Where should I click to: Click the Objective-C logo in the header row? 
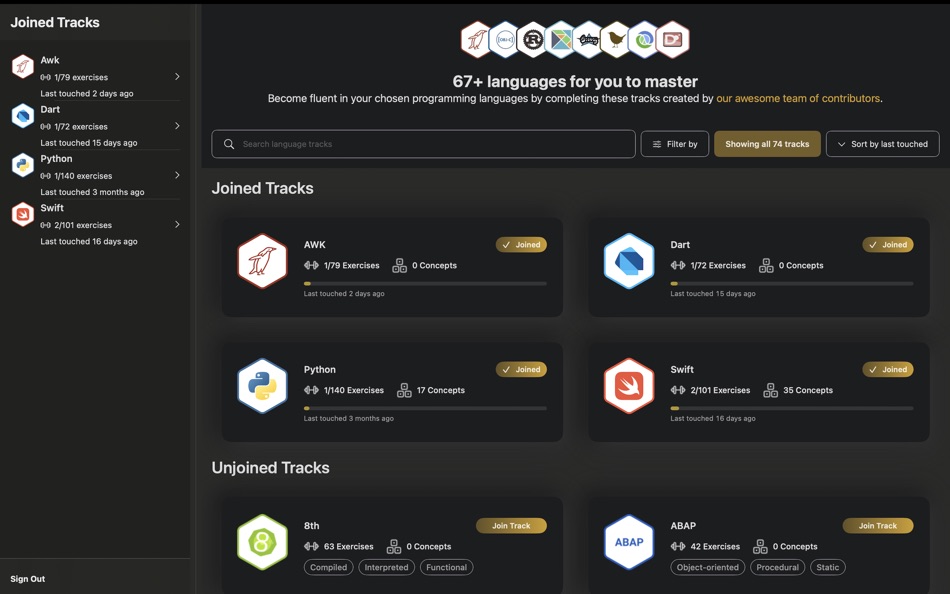tap(504, 40)
